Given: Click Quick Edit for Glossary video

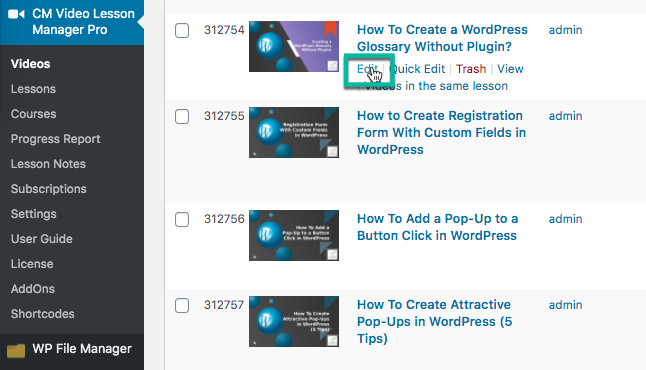Looking at the screenshot, I should tap(417, 69).
